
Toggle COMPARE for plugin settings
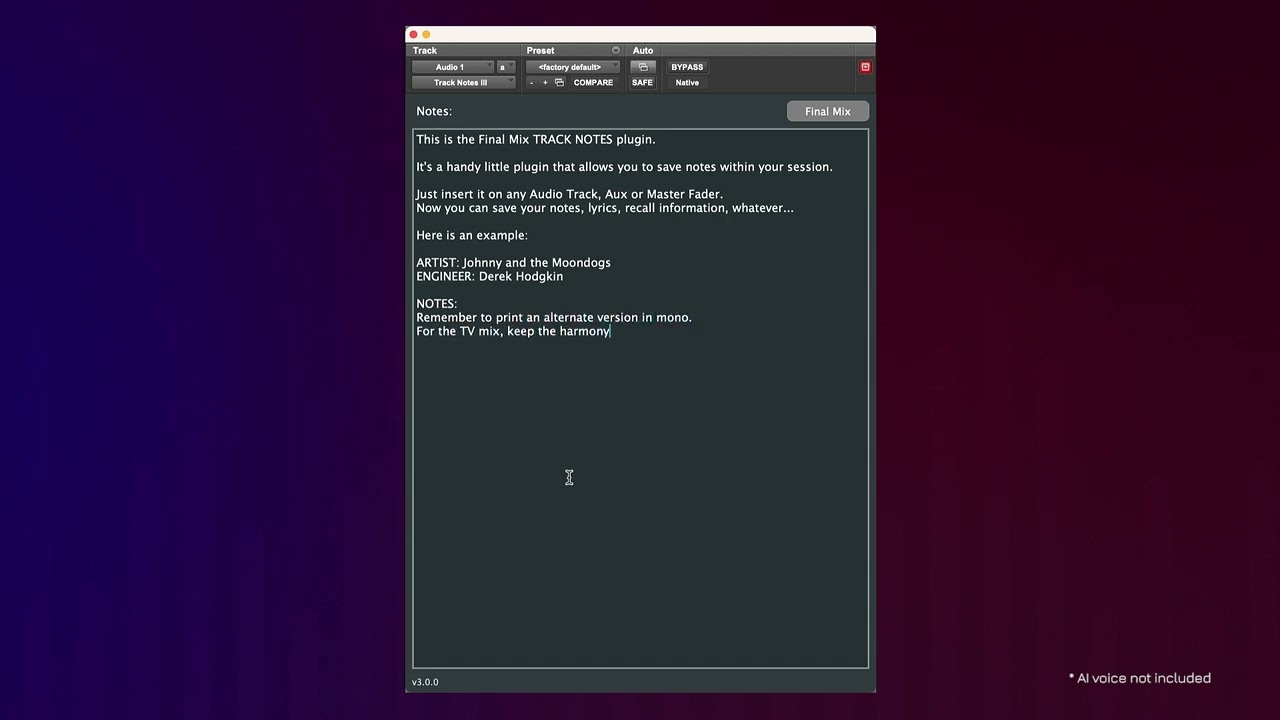tap(593, 83)
